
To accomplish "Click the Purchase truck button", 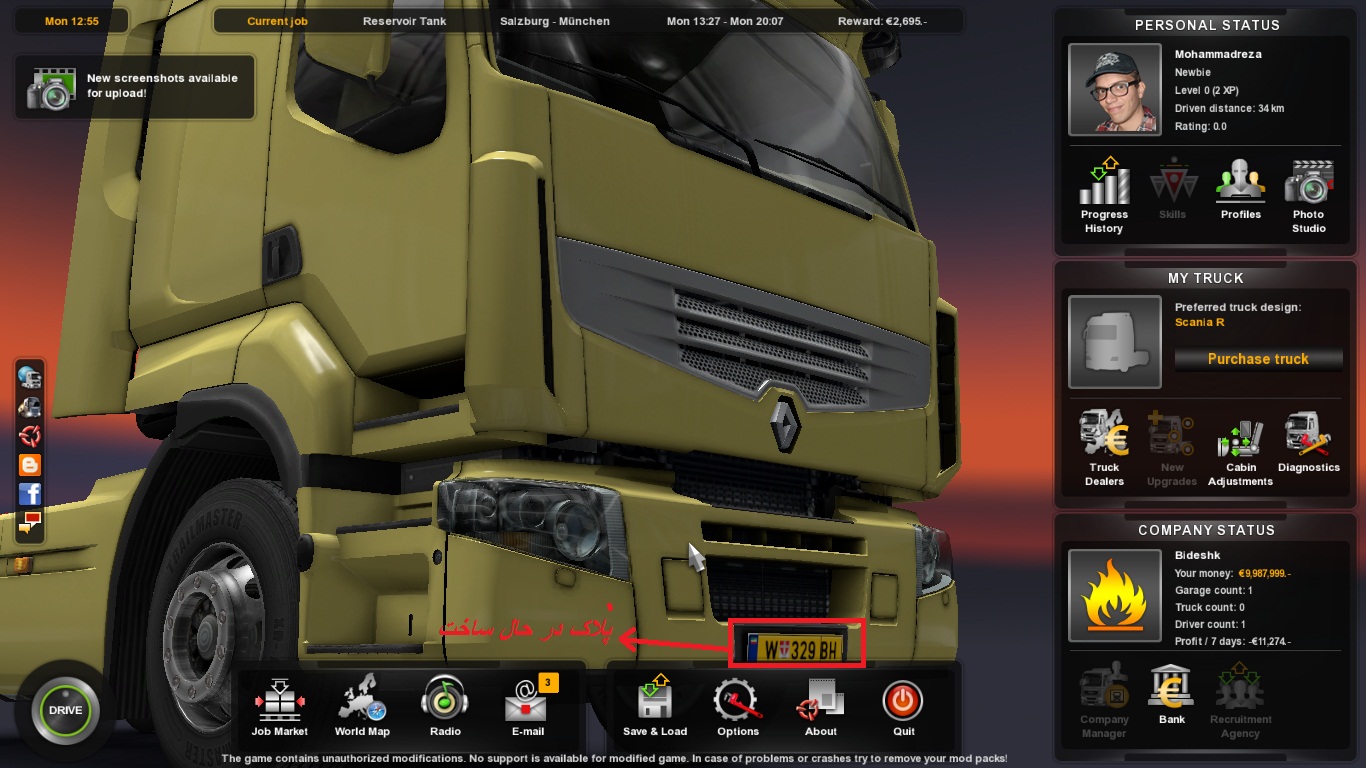I will tap(1258, 359).
